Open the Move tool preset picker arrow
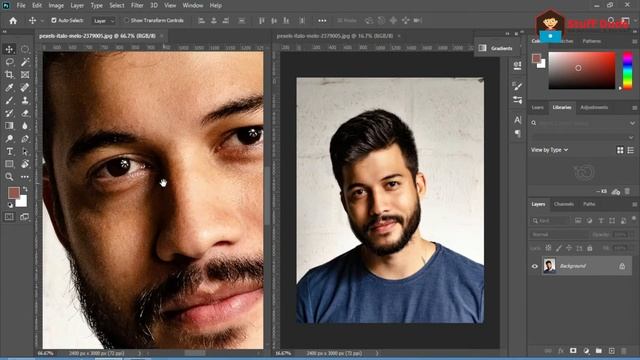640x360 pixels. click(x=42, y=20)
